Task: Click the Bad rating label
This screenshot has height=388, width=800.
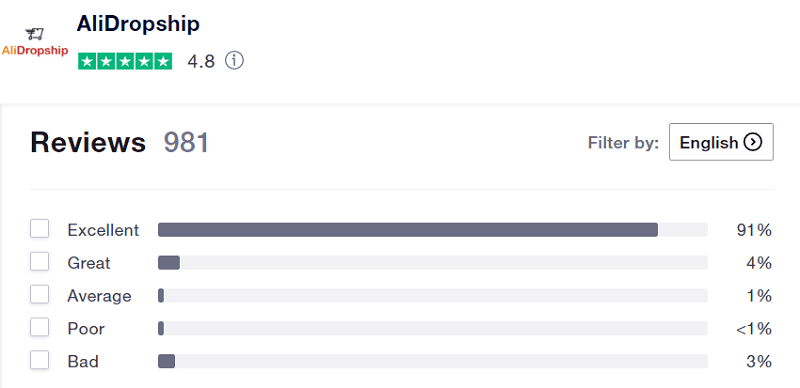Action: pyautogui.click(x=83, y=361)
